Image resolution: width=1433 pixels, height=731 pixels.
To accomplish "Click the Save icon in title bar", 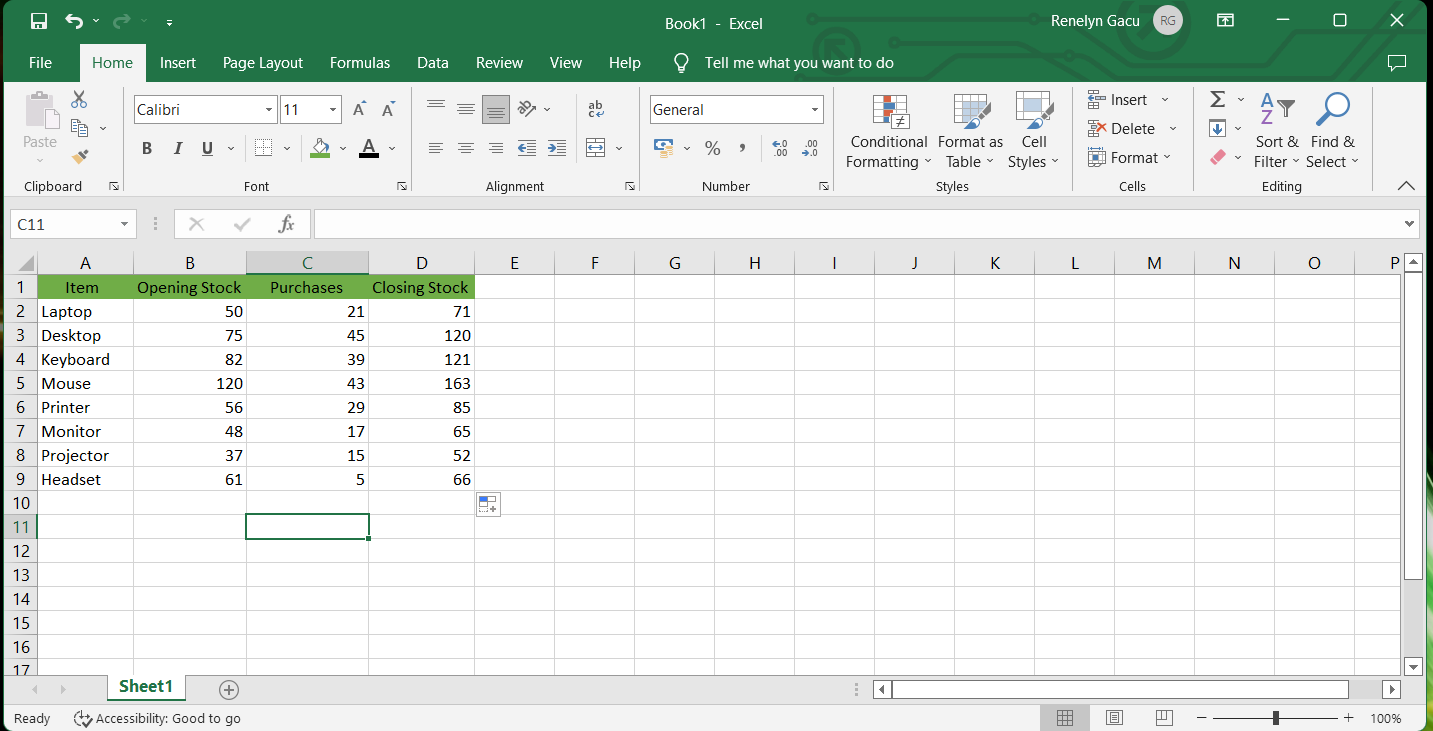I will coord(39,21).
